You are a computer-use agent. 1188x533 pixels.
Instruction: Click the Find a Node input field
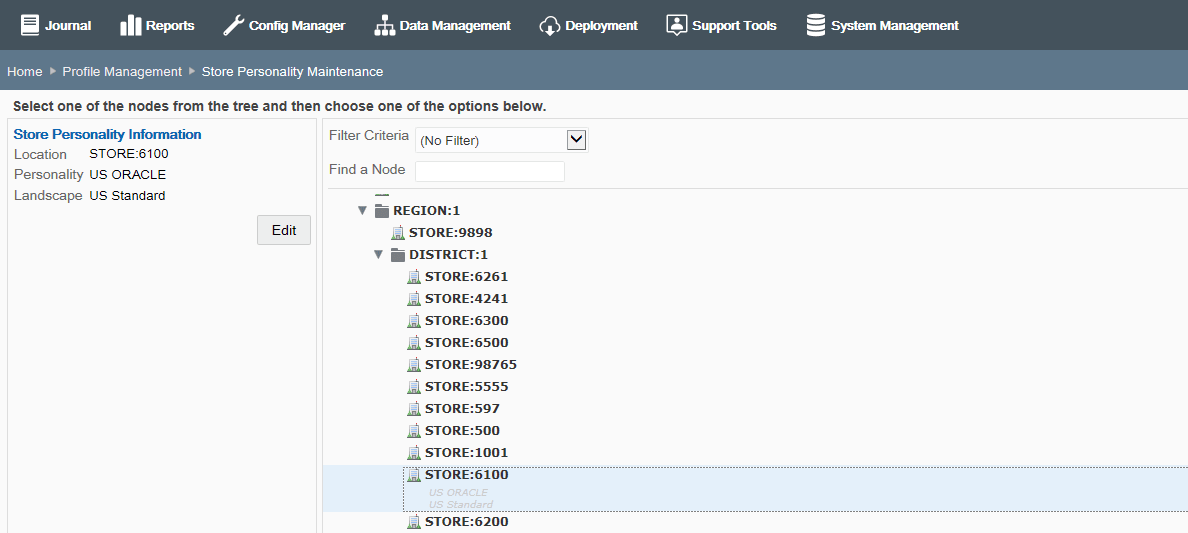click(489, 171)
